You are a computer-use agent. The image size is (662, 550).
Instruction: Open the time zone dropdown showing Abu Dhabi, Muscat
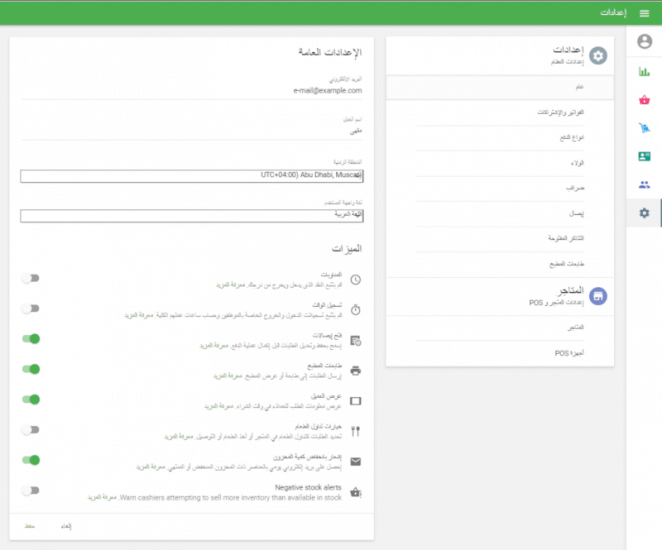click(x=192, y=176)
